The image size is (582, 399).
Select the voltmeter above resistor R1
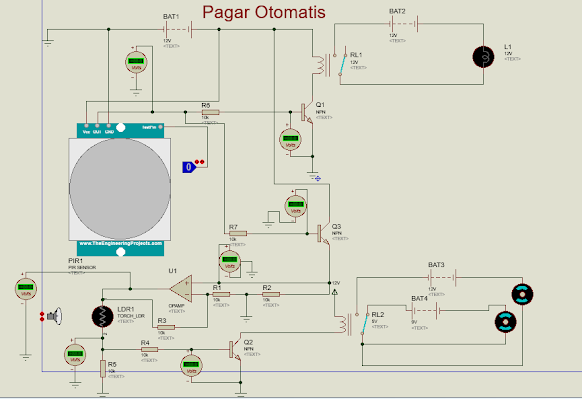coord(230,261)
